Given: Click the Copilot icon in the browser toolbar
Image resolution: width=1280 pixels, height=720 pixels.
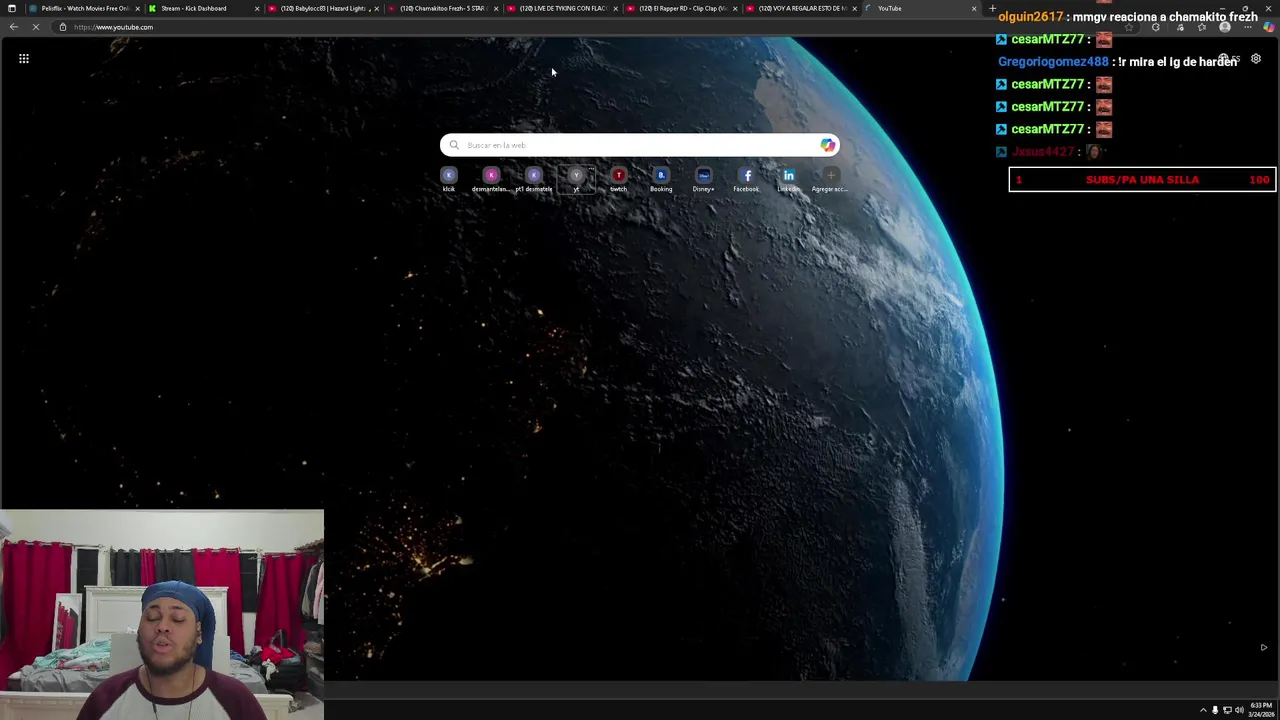Looking at the screenshot, I should pos(1269,27).
